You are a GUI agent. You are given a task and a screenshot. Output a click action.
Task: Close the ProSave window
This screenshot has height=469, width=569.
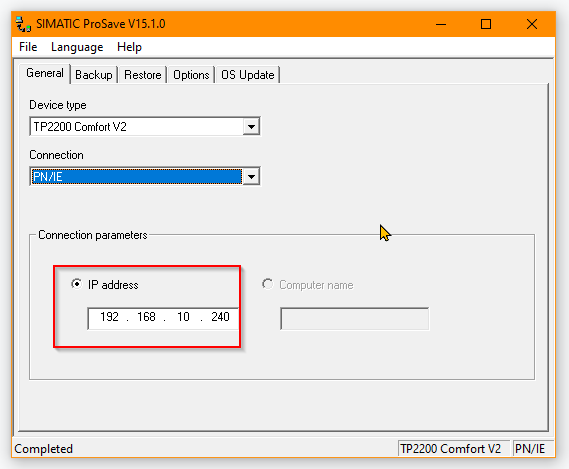point(532,24)
